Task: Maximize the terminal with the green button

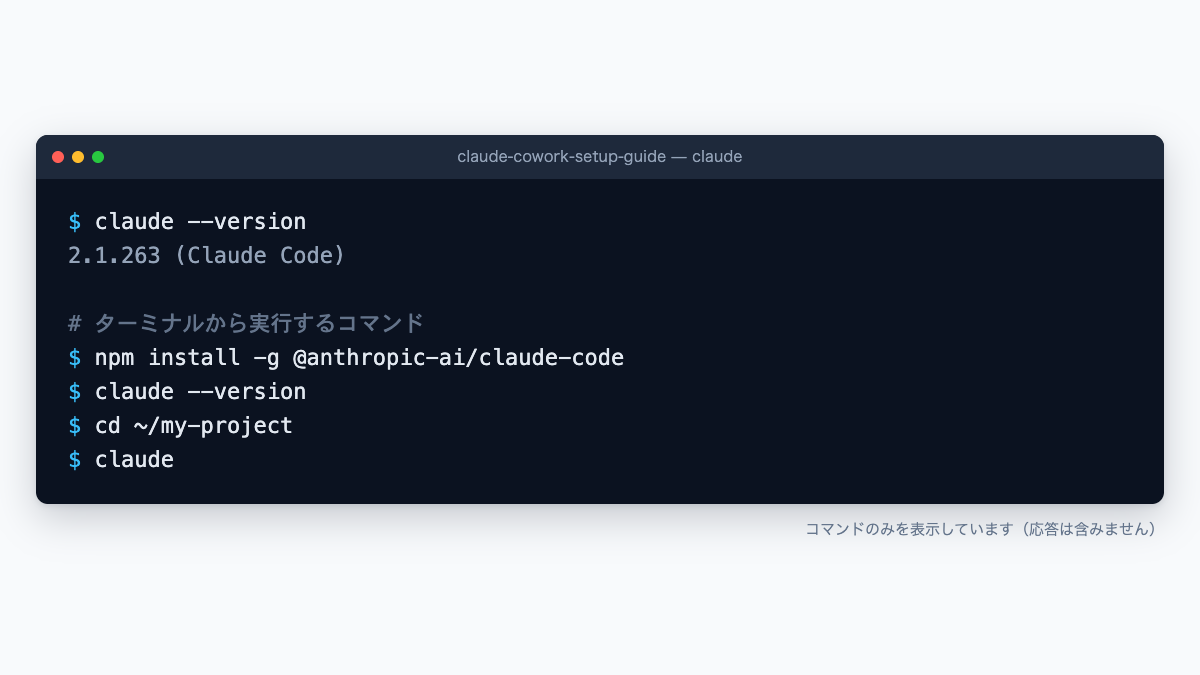Action: pos(98,157)
